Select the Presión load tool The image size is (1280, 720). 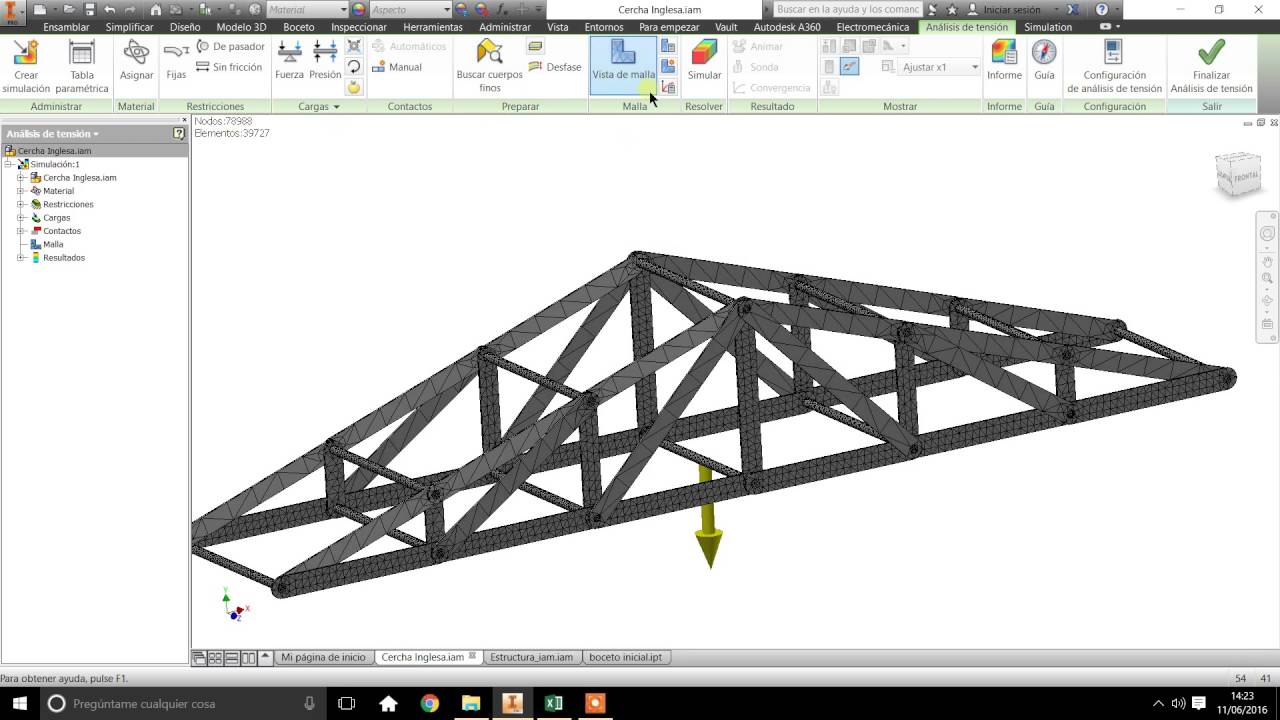(x=325, y=62)
